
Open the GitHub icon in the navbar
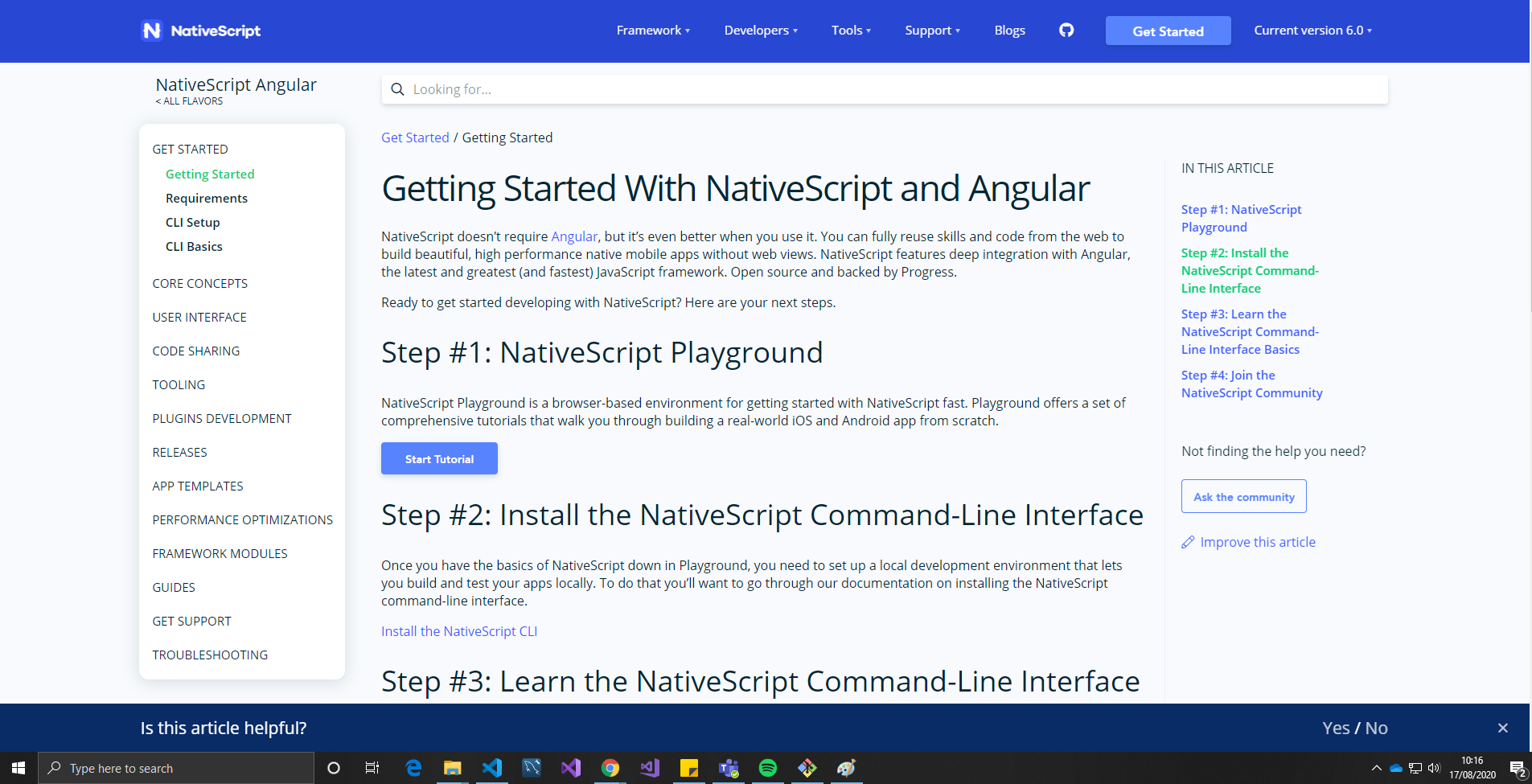(x=1066, y=30)
